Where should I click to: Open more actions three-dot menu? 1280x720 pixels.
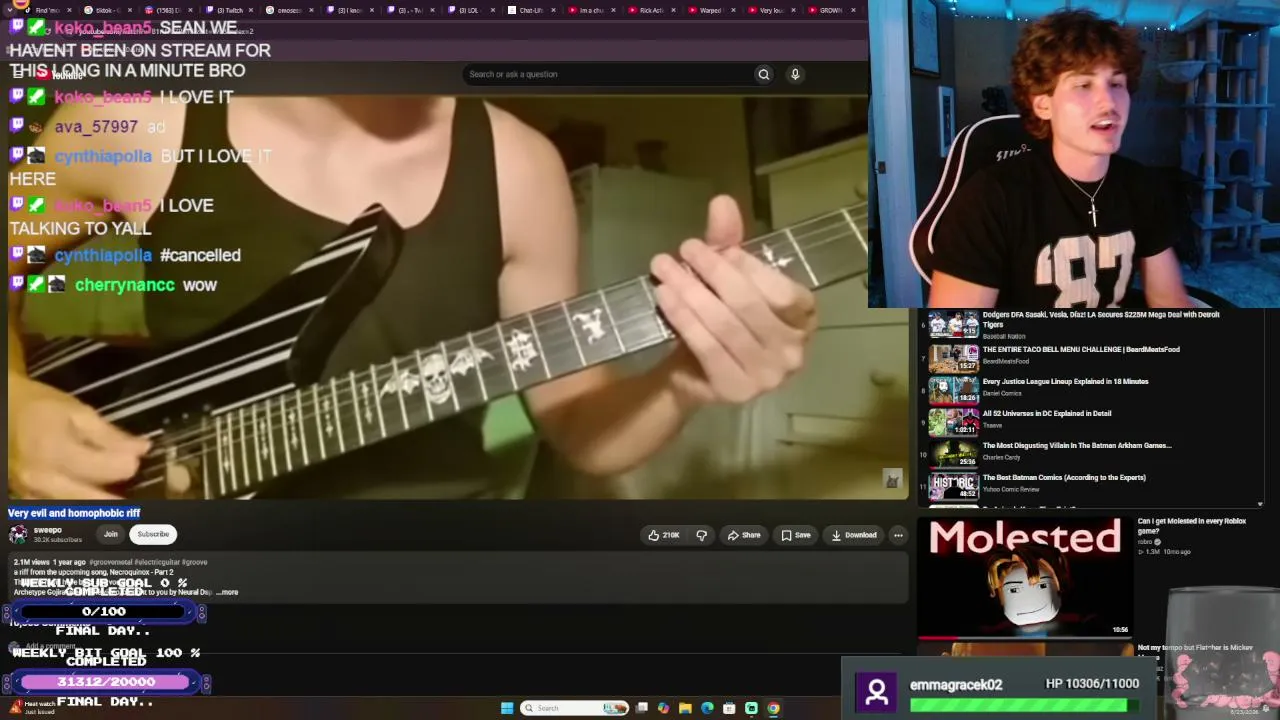[x=898, y=535]
